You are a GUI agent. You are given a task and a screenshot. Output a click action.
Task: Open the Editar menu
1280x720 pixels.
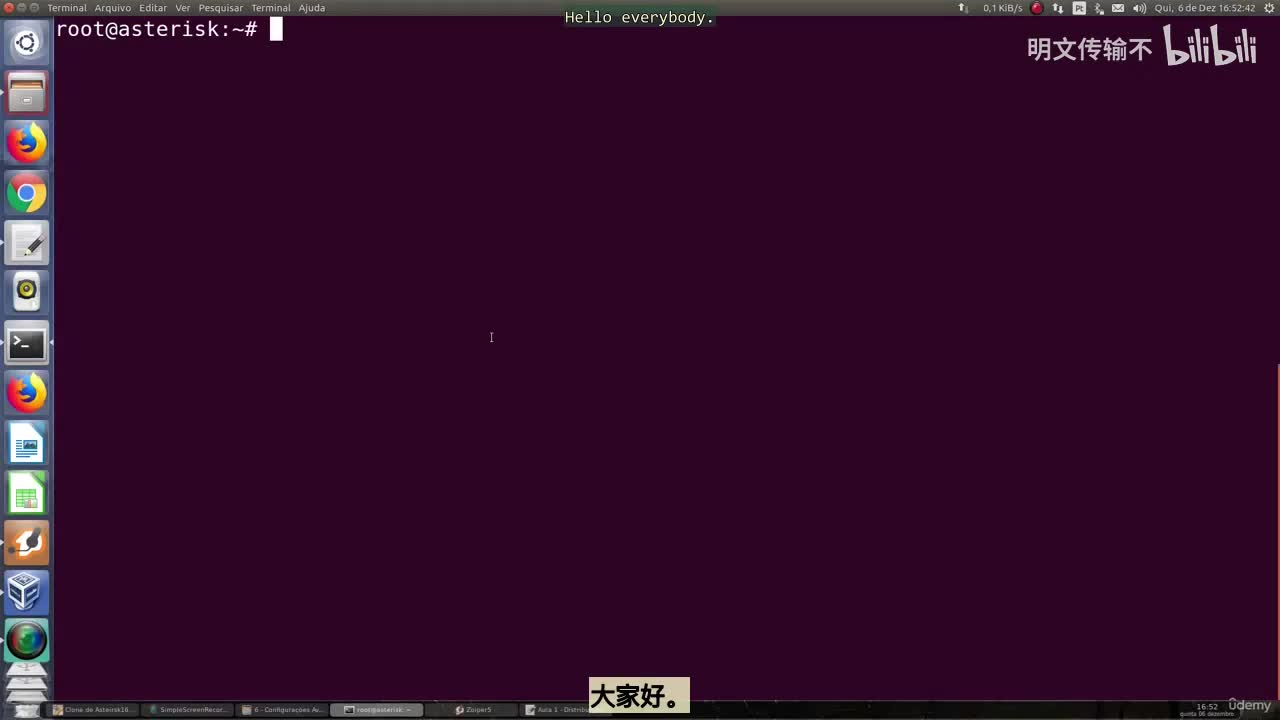pyautogui.click(x=153, y=8)
